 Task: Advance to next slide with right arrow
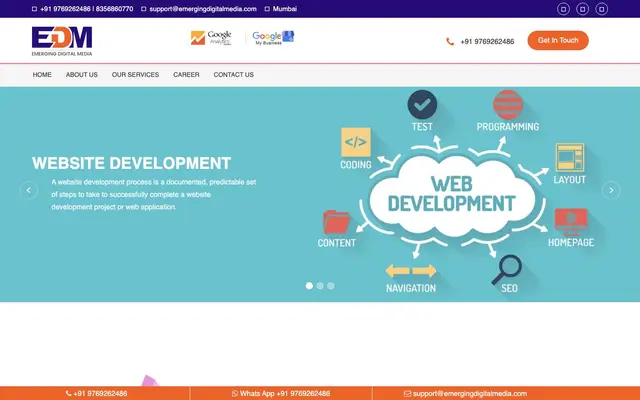(x=611, y=190)
